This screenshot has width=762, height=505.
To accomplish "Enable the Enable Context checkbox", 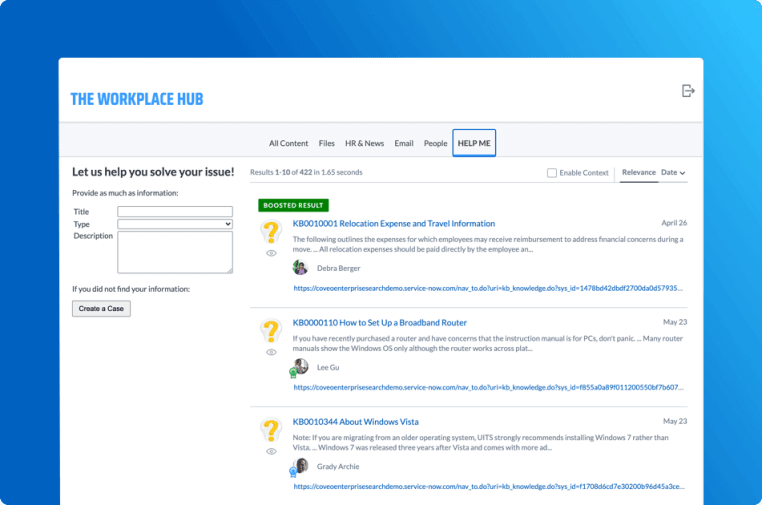I will pyautogui.click(x=552, y=173).
